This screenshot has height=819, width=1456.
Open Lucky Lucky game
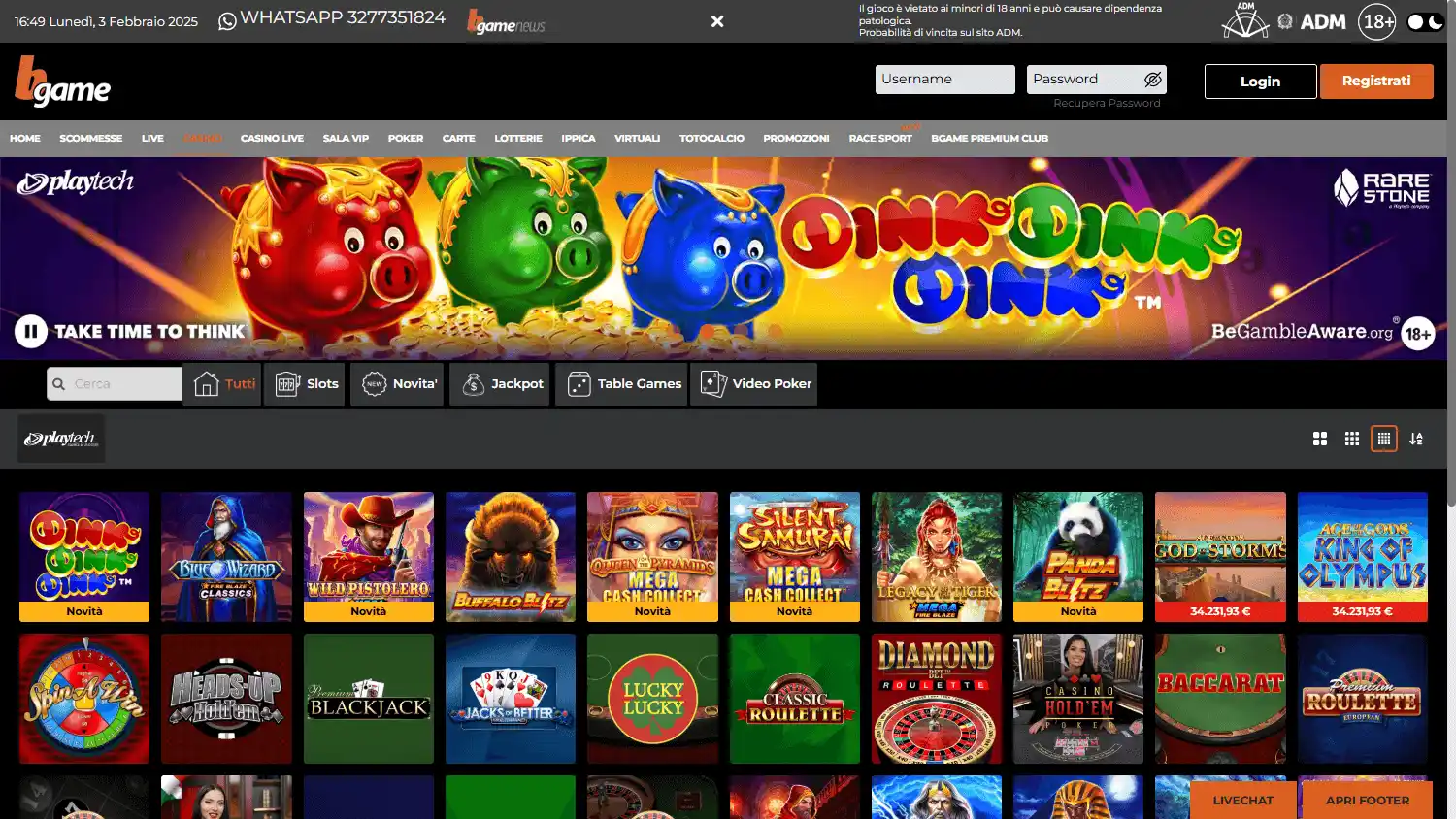[652, 699]
